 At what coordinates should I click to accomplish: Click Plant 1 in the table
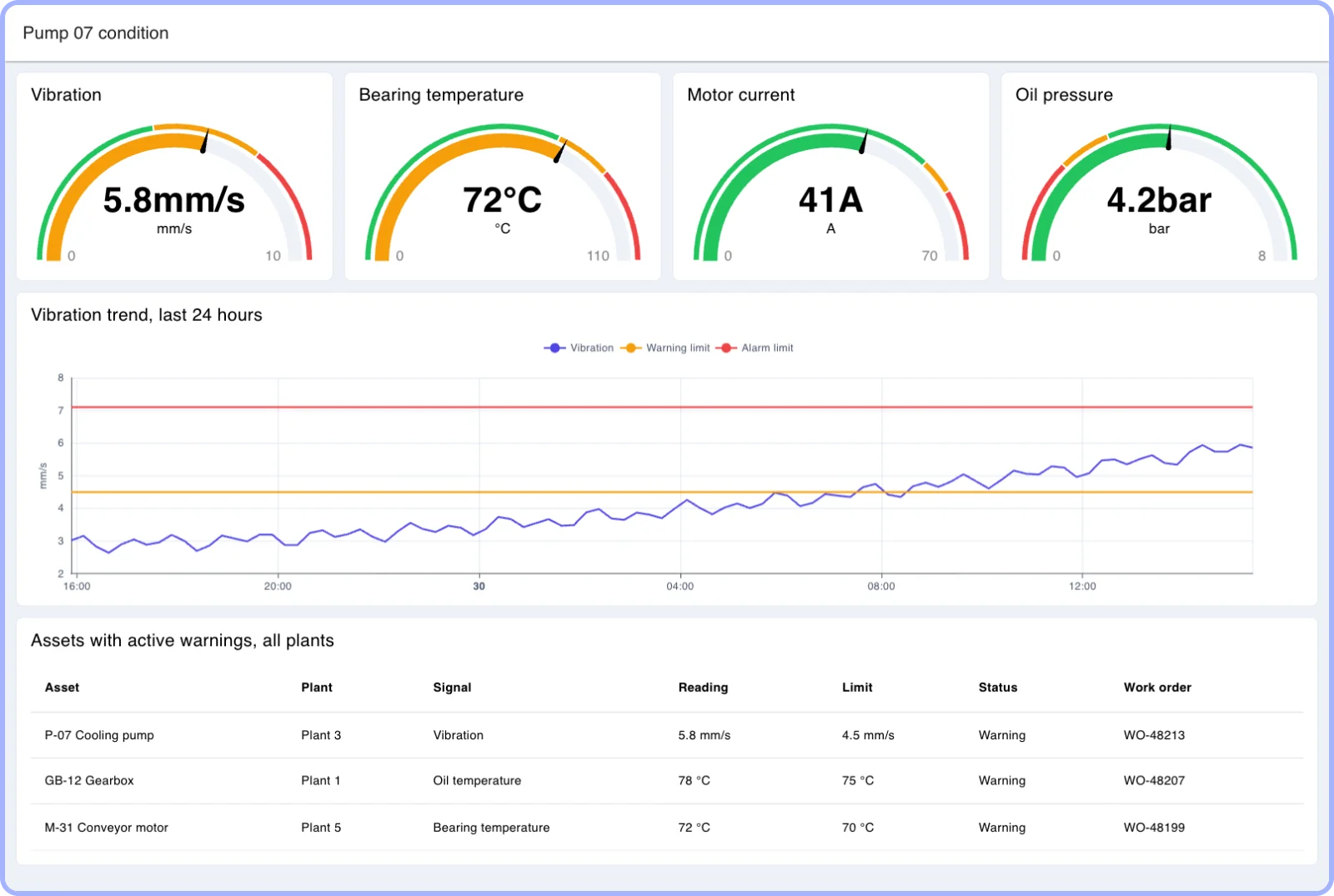click(321, 781)
